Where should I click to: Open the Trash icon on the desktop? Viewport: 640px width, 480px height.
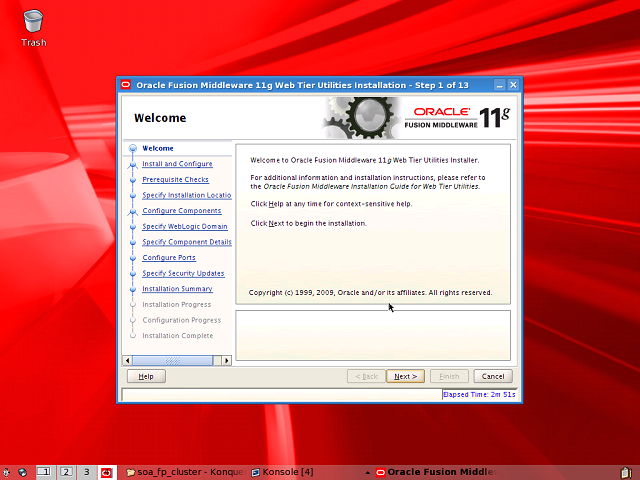click(33, 21)
